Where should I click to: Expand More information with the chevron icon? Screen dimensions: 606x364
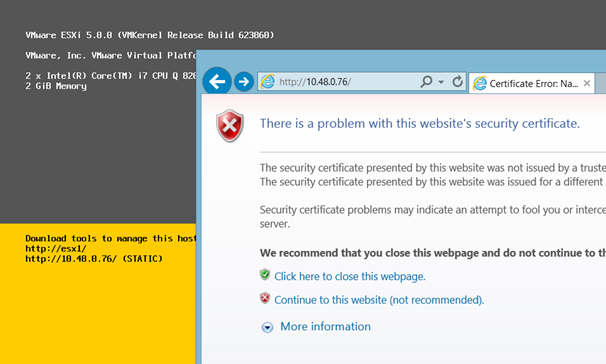[x=267, y=327]
